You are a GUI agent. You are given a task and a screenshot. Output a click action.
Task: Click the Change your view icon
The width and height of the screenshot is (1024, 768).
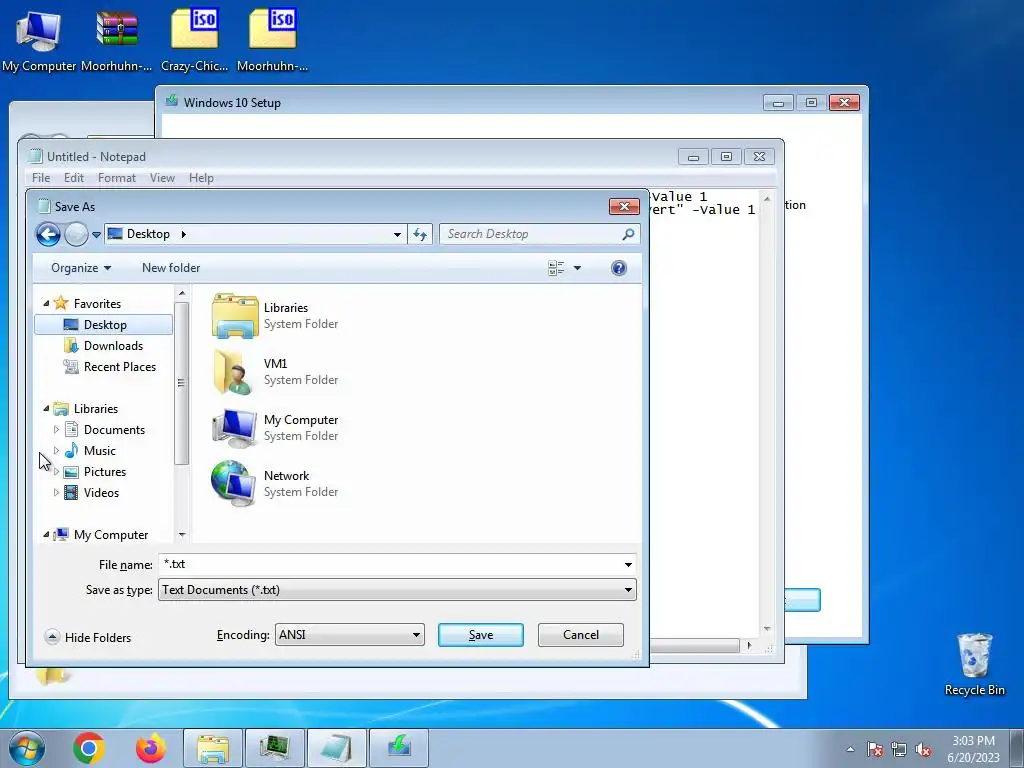[x=556, y=268]
